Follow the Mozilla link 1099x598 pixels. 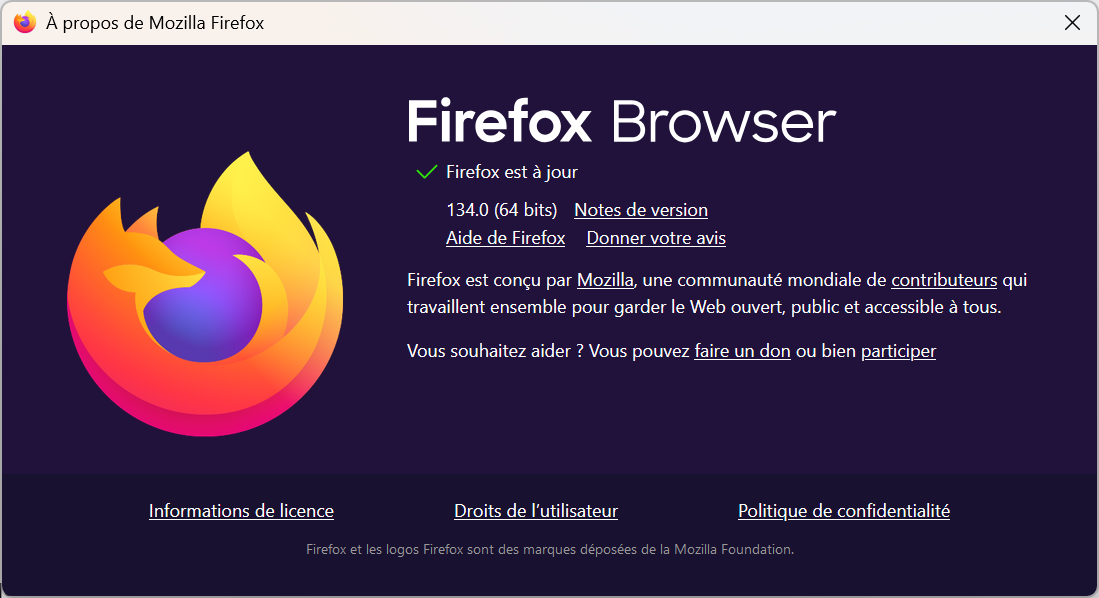[x=605, y=280]
